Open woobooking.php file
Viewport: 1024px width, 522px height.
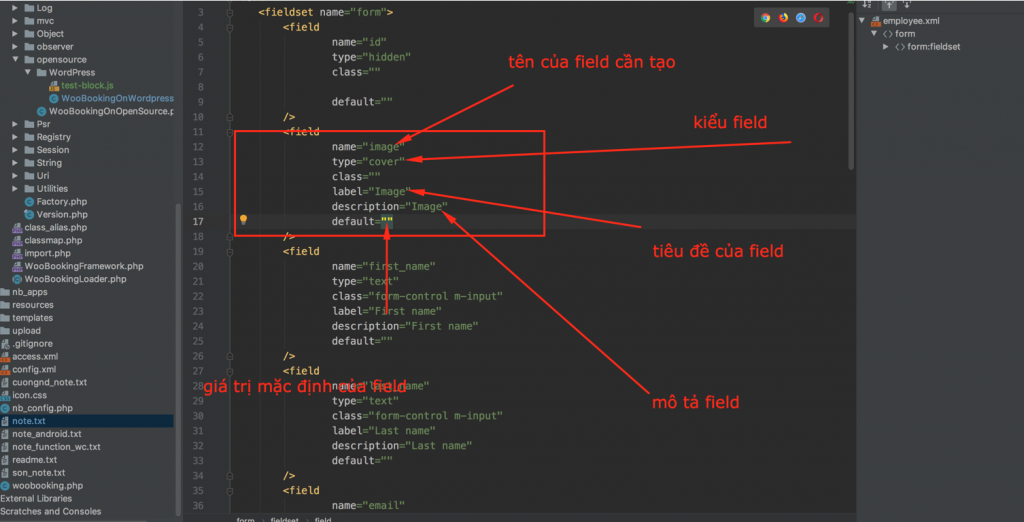[47, 486]
